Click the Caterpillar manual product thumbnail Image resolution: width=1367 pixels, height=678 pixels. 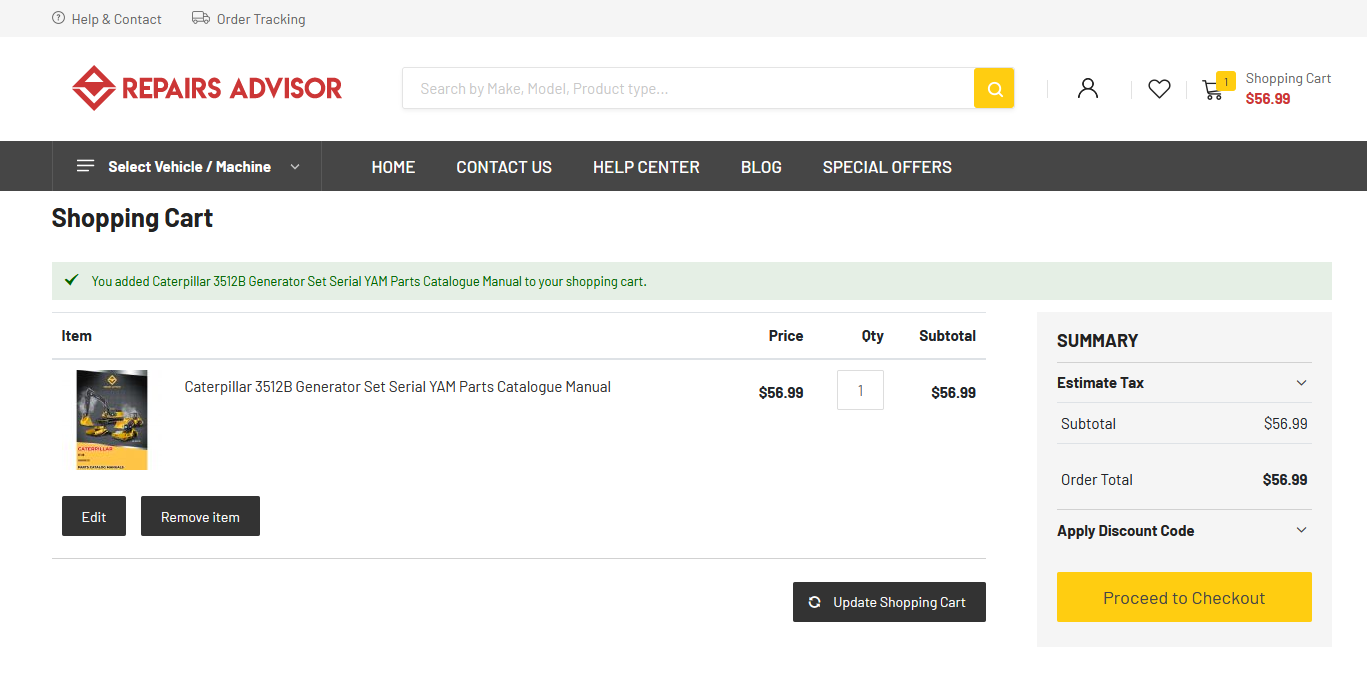(x=112, y=420)
